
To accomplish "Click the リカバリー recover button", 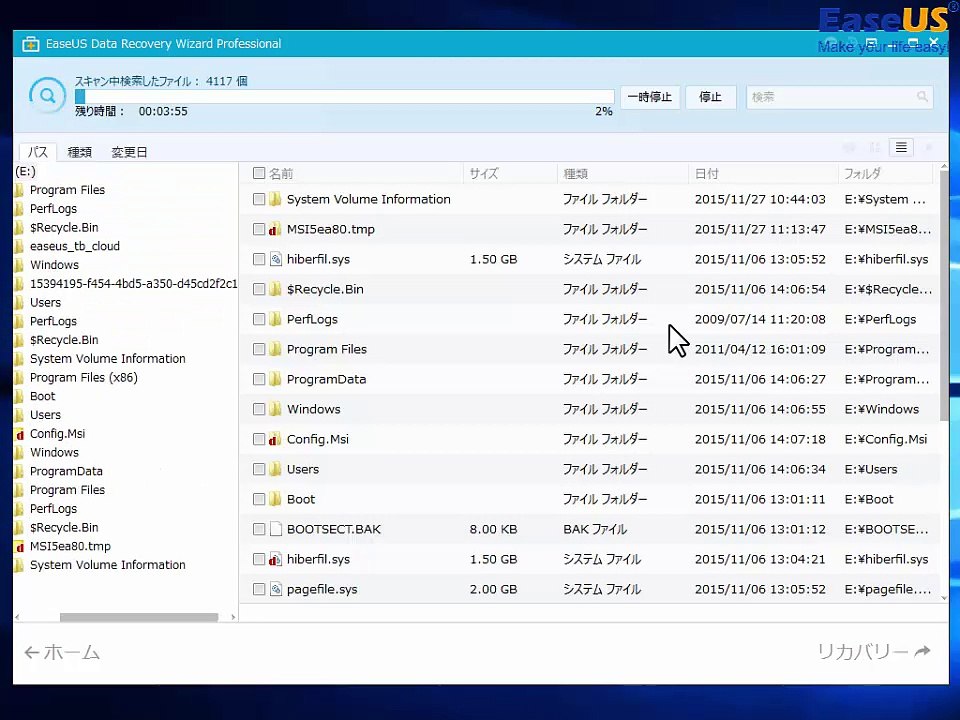I will click(x=874, y=652).
